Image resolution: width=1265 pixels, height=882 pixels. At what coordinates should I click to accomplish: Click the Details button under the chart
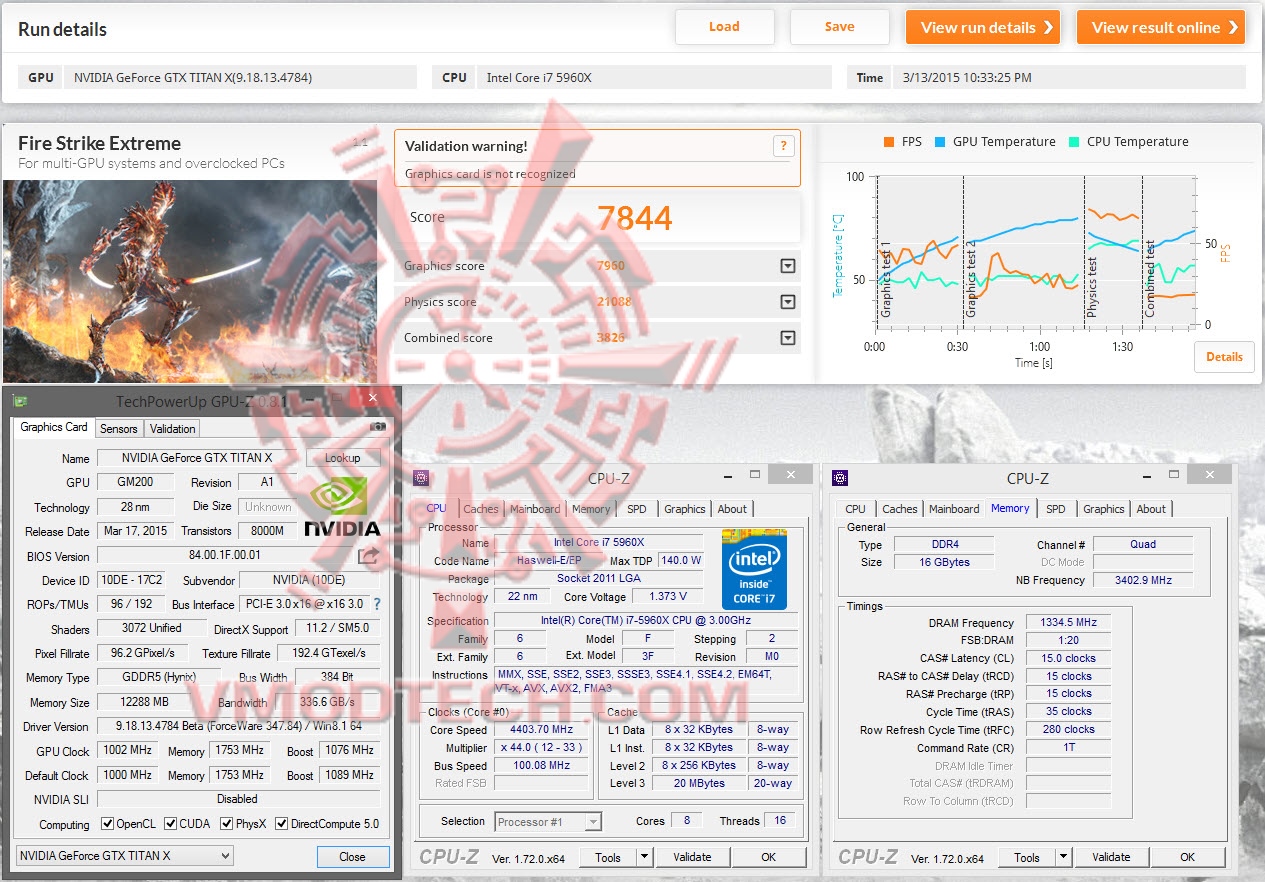click(x=1224, y=357)
